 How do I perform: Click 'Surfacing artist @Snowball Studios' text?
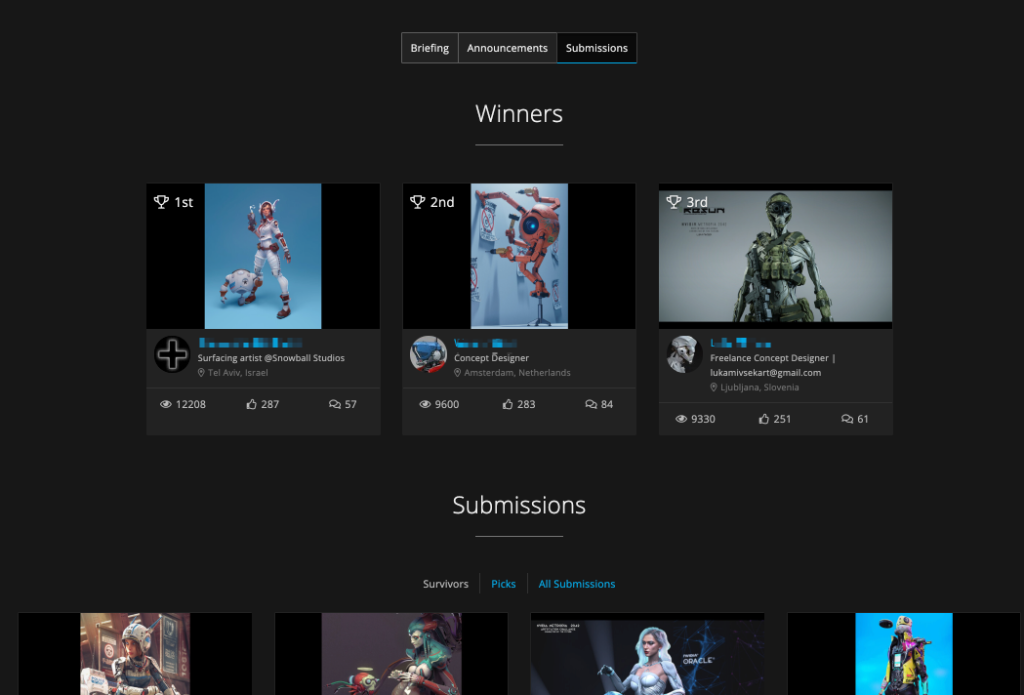[x=271, y=358]
